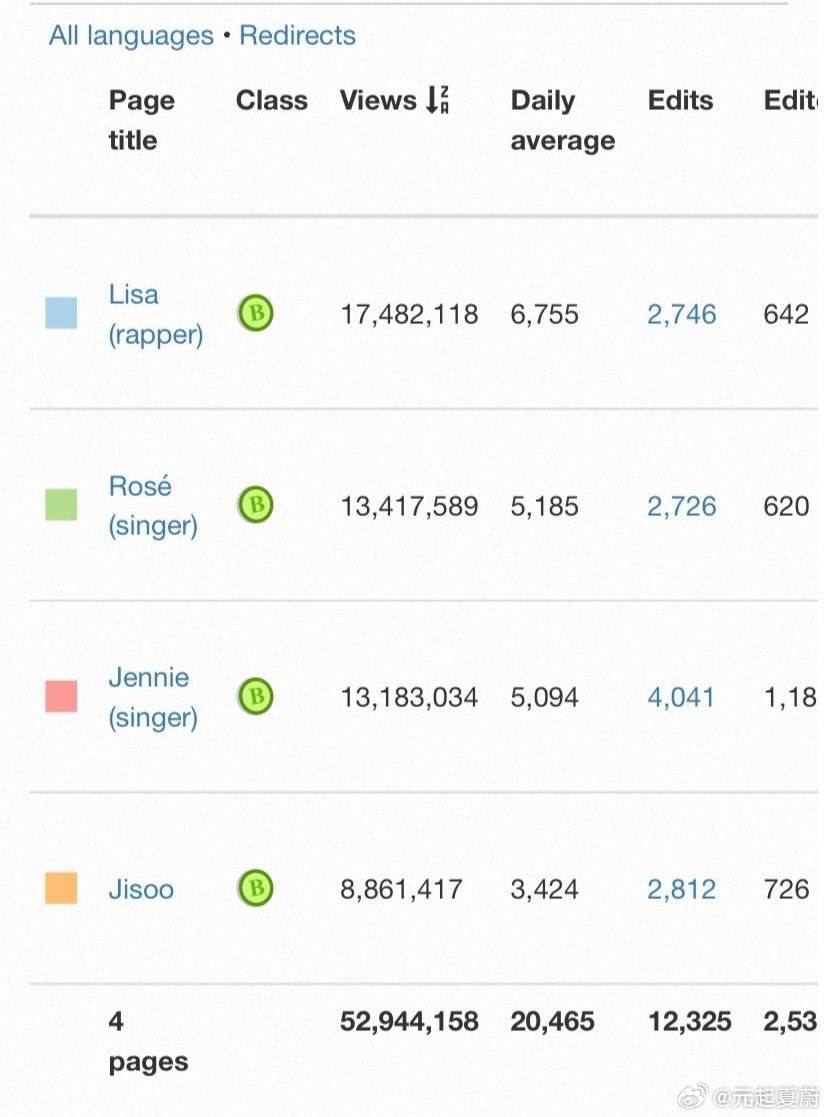Open the Jisoo page link
Image resolution: width=828 pixels, height=1117 pixels.
(x=141, y=889)
